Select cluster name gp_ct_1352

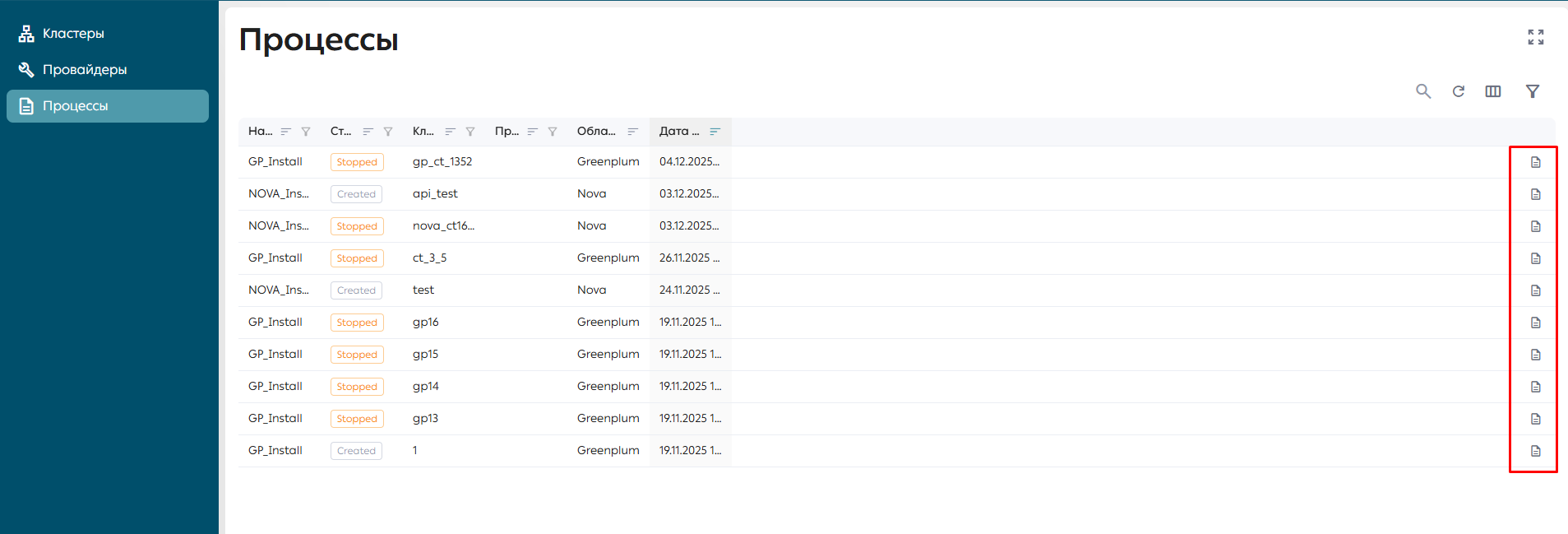pos(442,162)
